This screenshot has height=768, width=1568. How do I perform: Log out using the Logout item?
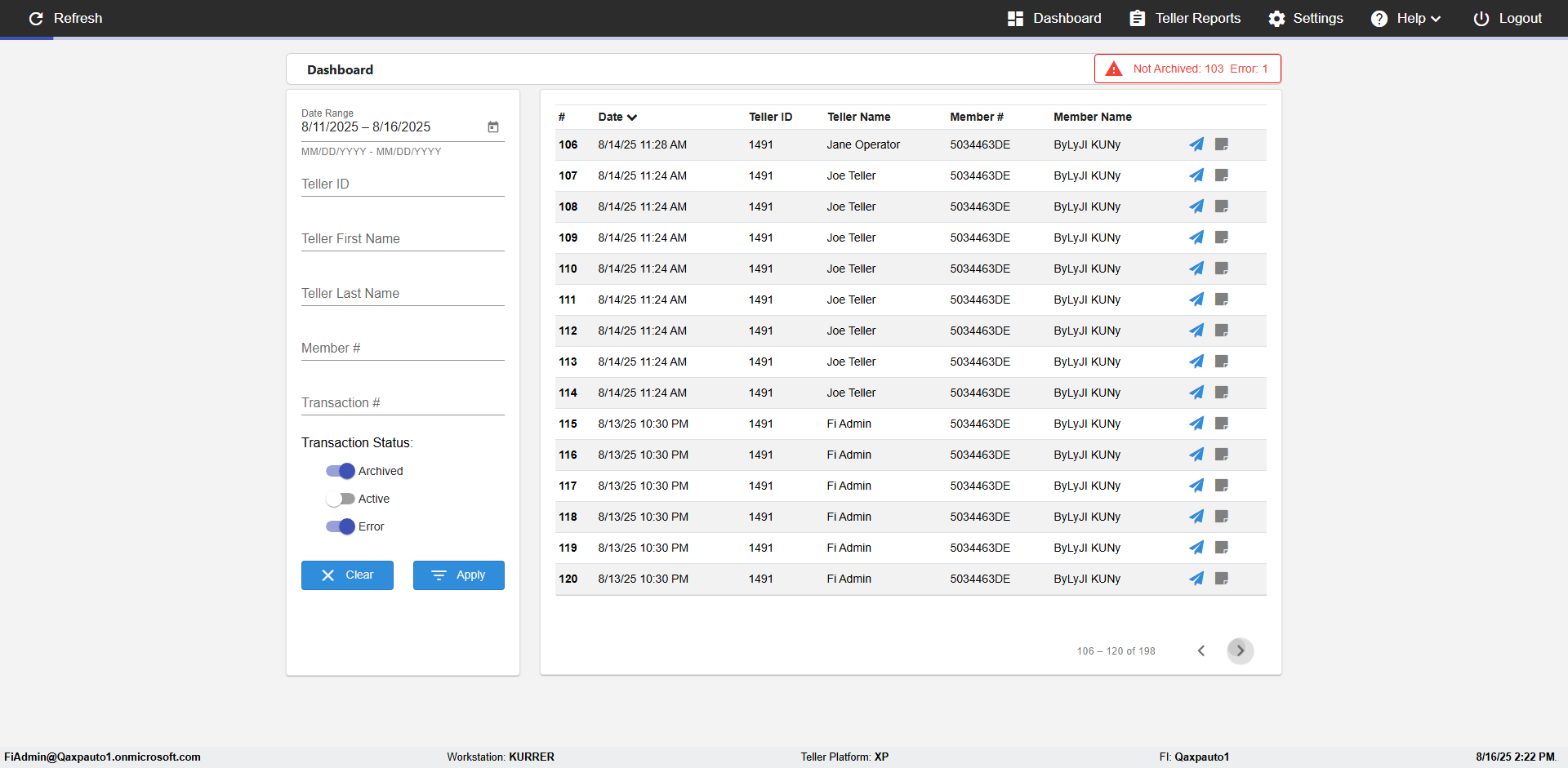pos(1508,18)
